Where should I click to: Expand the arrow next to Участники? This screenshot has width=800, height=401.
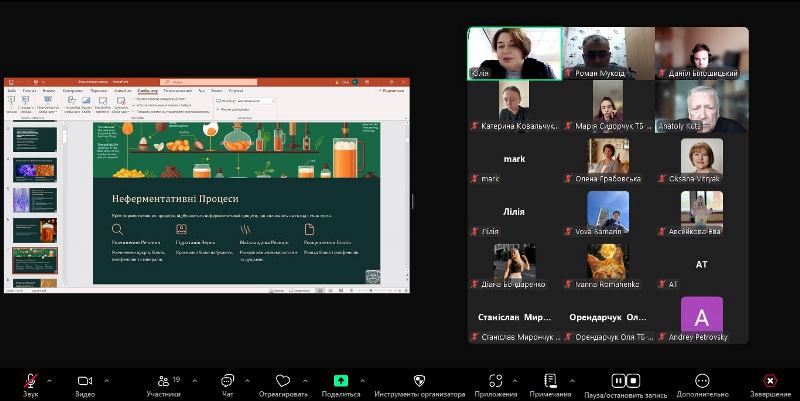click(x=189, y=380)
